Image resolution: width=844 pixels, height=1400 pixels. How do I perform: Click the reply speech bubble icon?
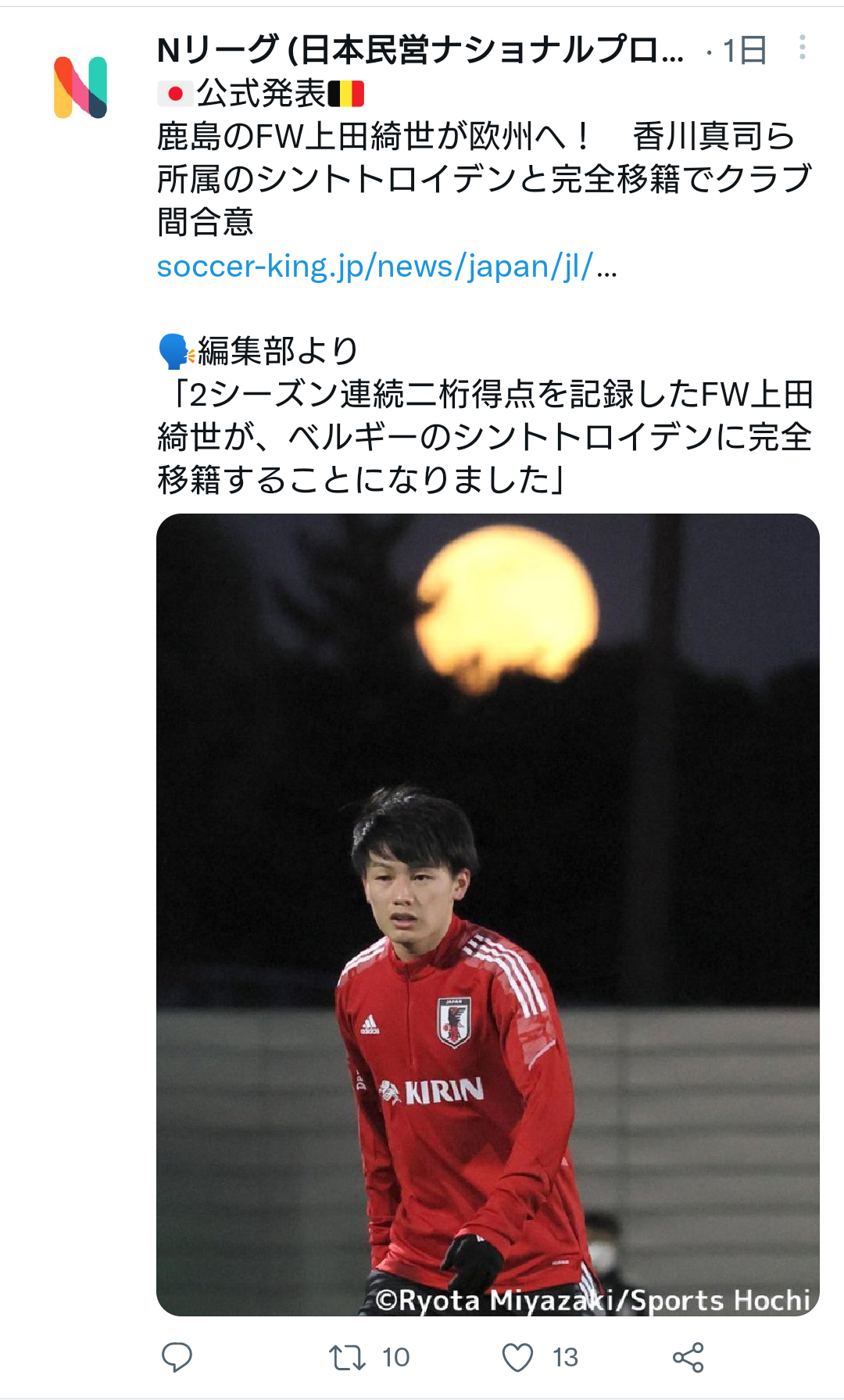click(177, 1357)
